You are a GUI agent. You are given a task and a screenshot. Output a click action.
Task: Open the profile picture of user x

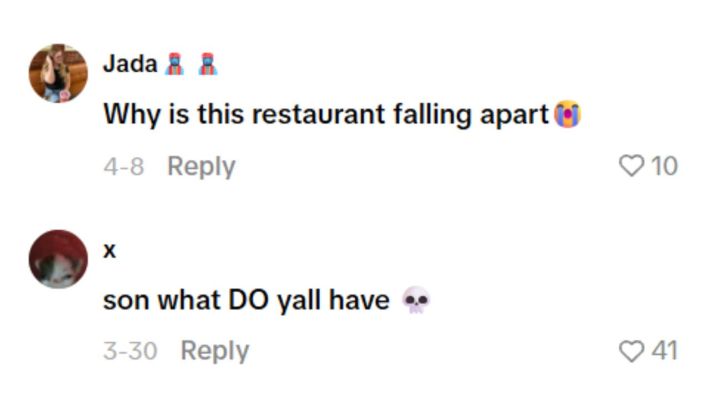tap(58, 259)
